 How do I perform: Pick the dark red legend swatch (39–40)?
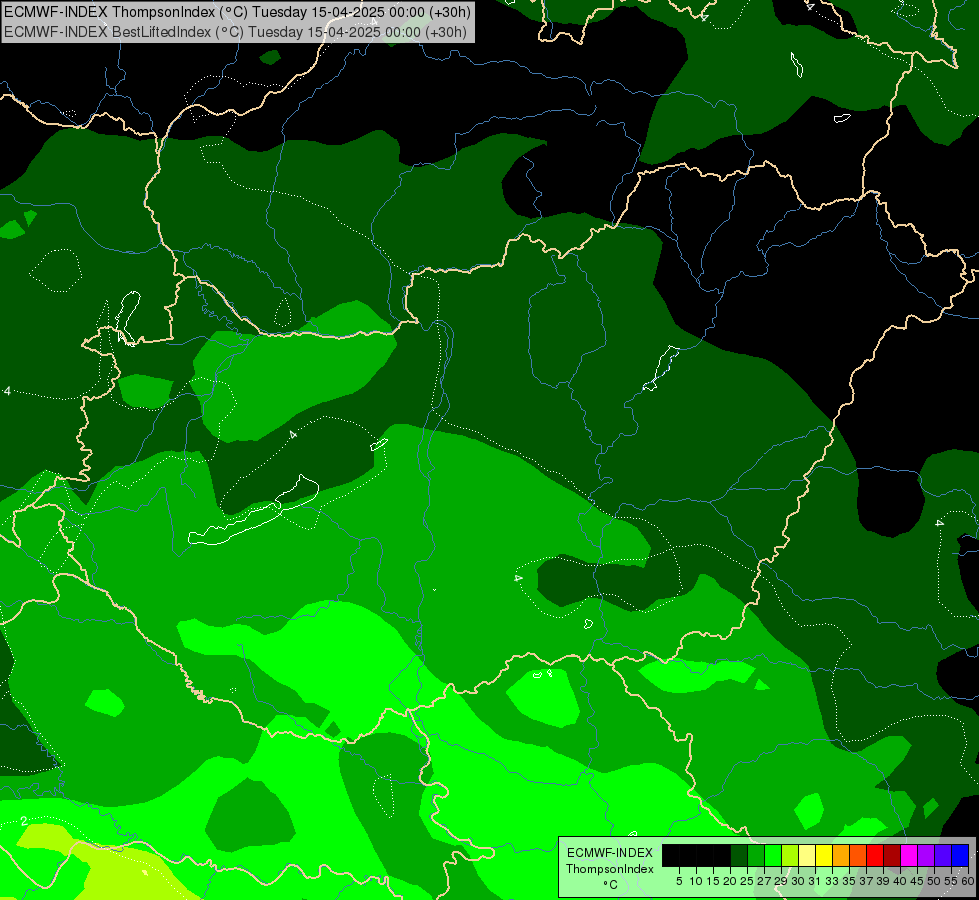(891, 855)
